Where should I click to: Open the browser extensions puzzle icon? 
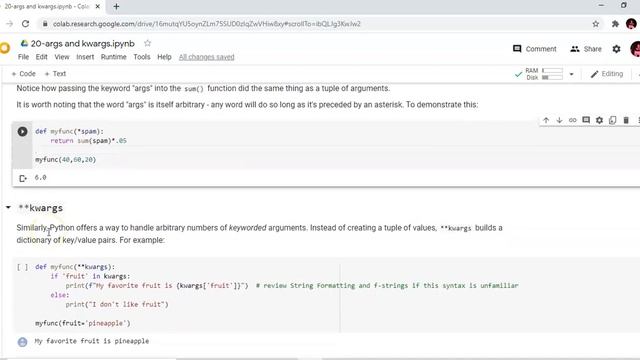615,24
